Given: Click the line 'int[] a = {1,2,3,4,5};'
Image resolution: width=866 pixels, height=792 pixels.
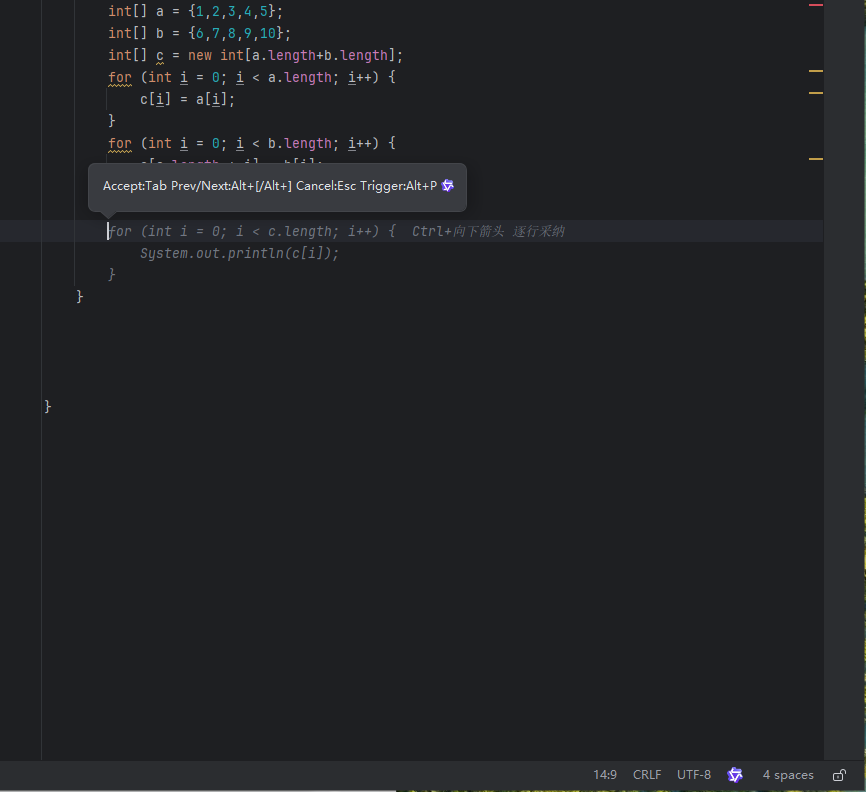Looking at the screenshot, I should [x=196, y=11].
